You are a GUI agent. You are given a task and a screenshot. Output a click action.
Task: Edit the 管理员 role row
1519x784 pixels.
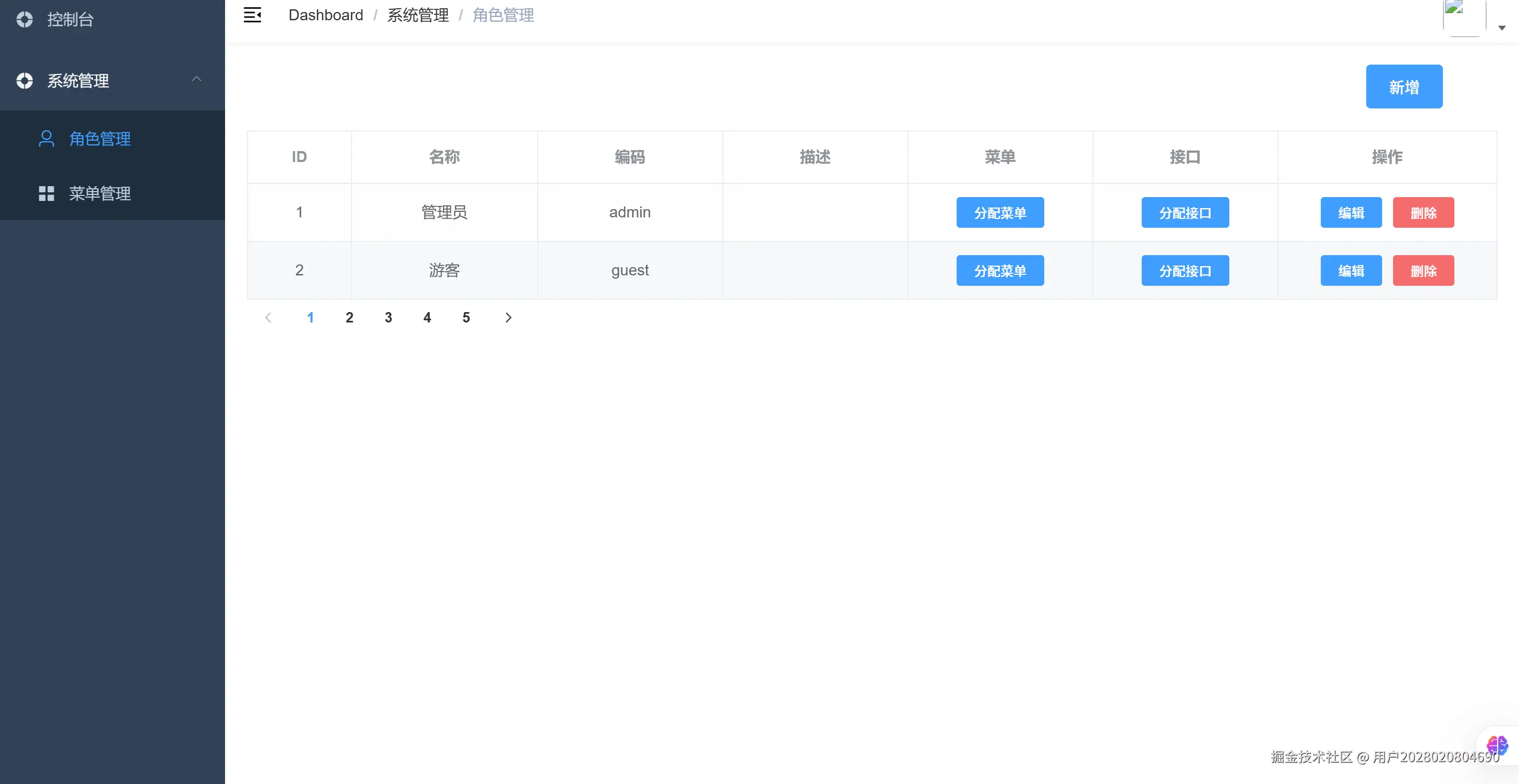pos(1350,213)
